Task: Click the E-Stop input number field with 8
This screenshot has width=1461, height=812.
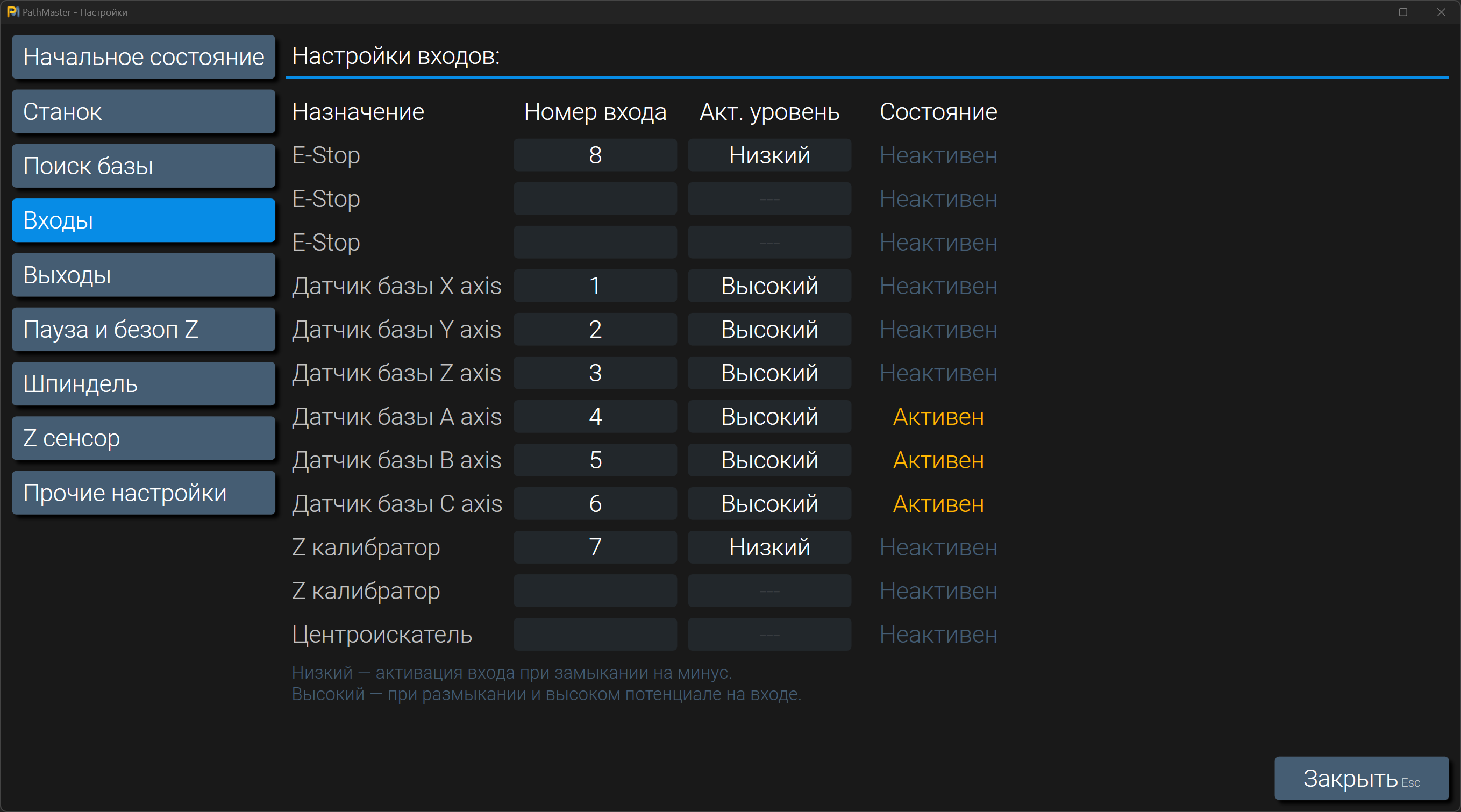Action: pos(595,155)
